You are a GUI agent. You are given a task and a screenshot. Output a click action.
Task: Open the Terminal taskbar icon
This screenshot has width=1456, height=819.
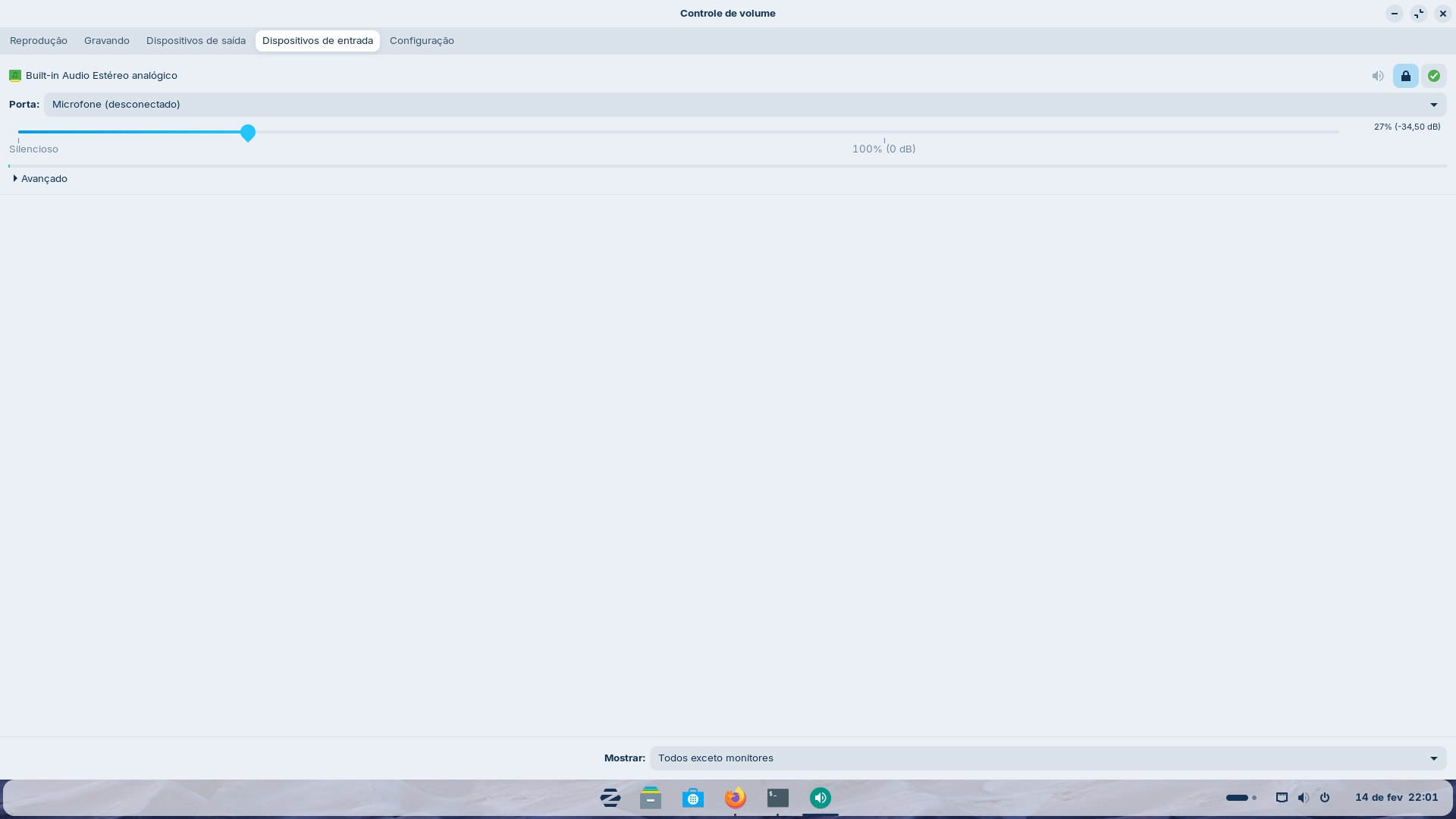778,798
